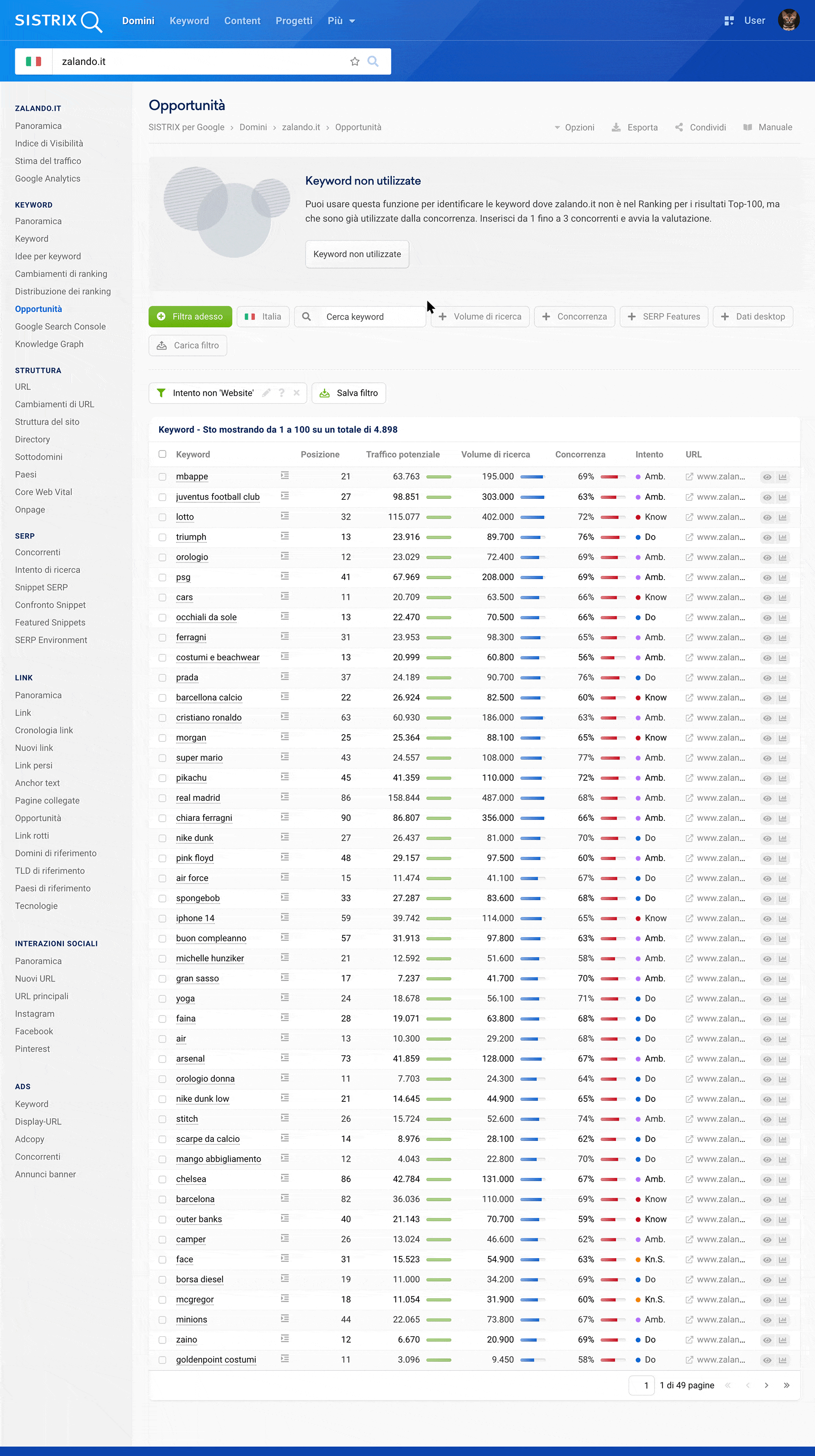This screenshot has width=815, height=1456.
Task: Open SERP list icon for chelsea row
Action: coord(285,1178)
